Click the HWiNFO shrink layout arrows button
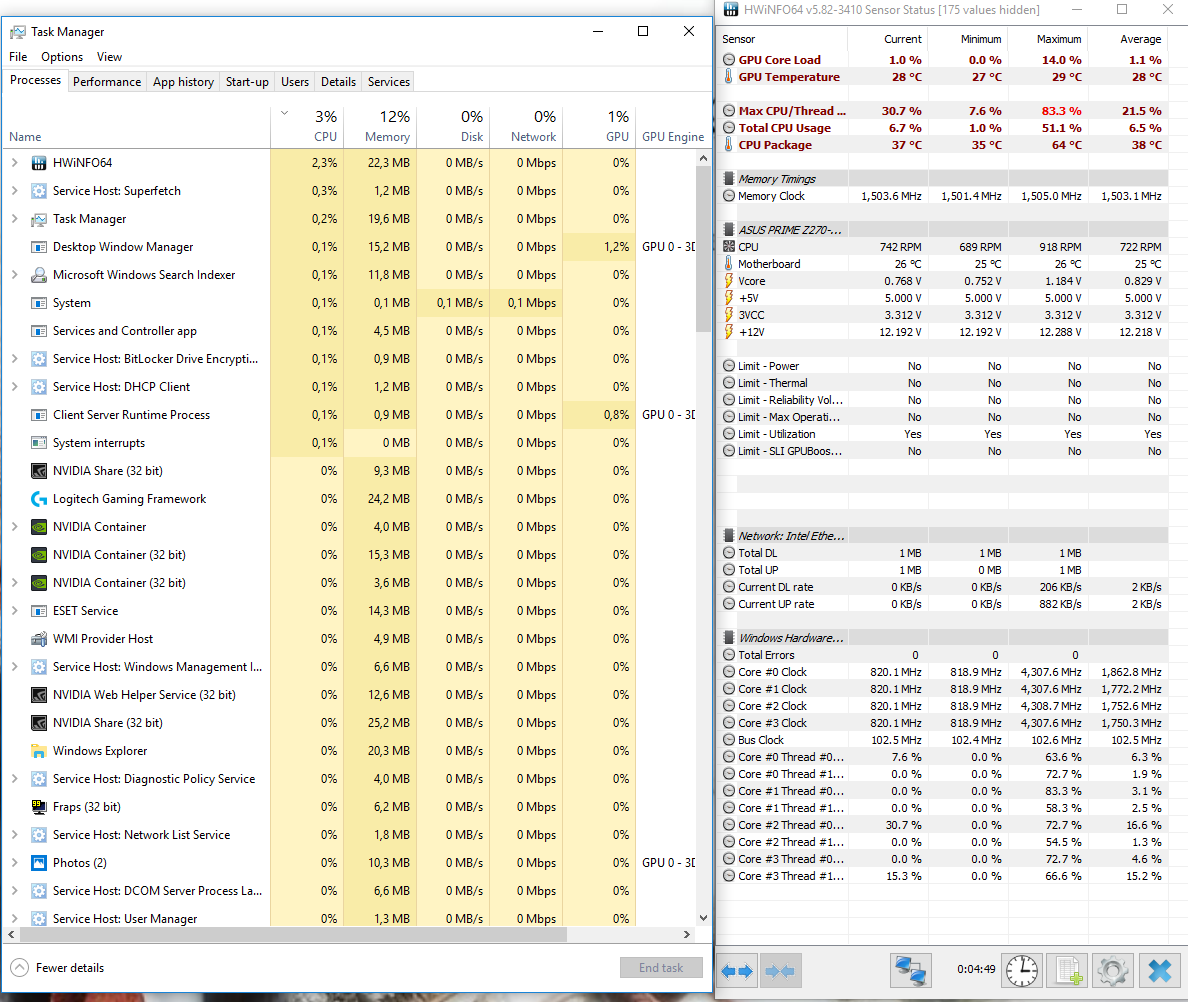Image resolution: width=1188 pixels, height=1002 pixels. pyautogui.click(x=780, y=971)
